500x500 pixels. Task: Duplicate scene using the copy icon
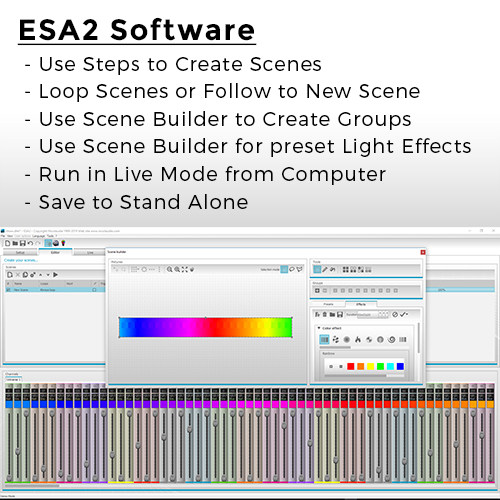[25, 275]
